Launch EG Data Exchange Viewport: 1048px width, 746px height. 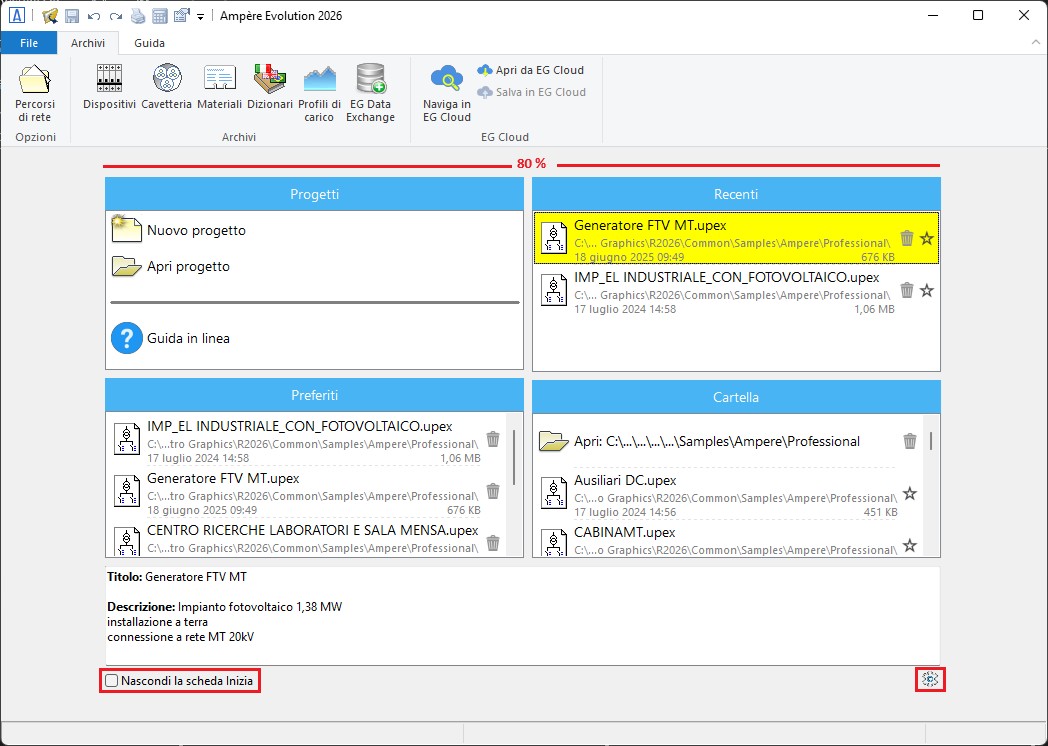(x=370, y=94)
